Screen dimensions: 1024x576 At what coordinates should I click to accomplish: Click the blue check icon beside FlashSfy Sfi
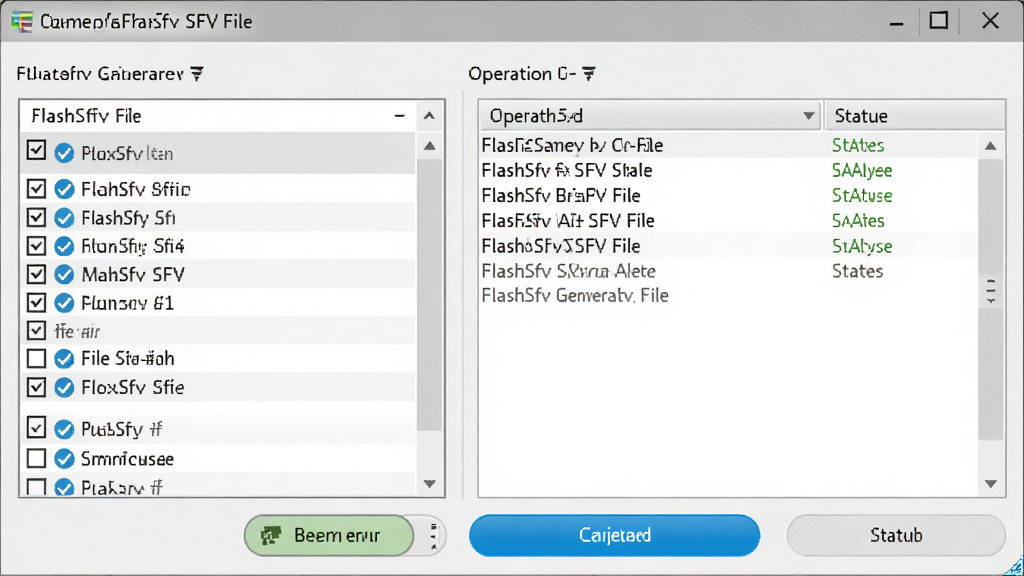tap(64, 217)
